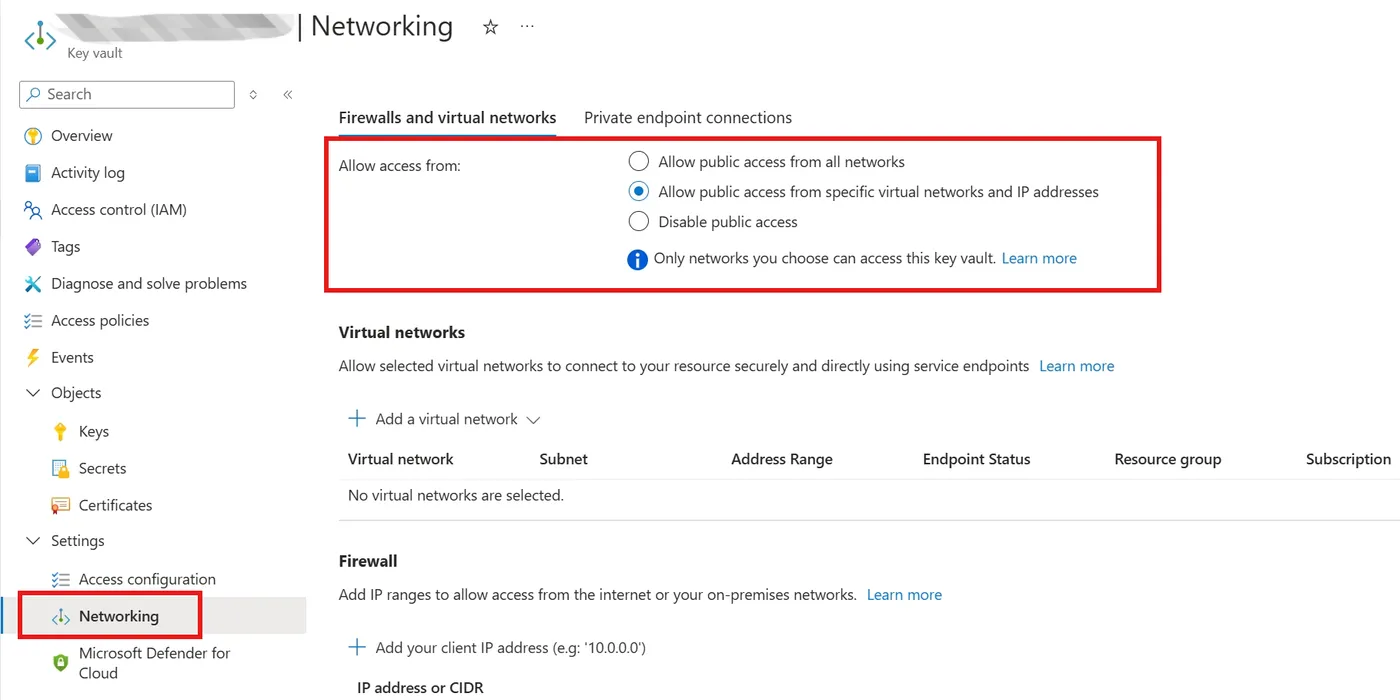Open the Tags icon in sidebar
The width and height of the screenshot is (1400, 700).
33,247
